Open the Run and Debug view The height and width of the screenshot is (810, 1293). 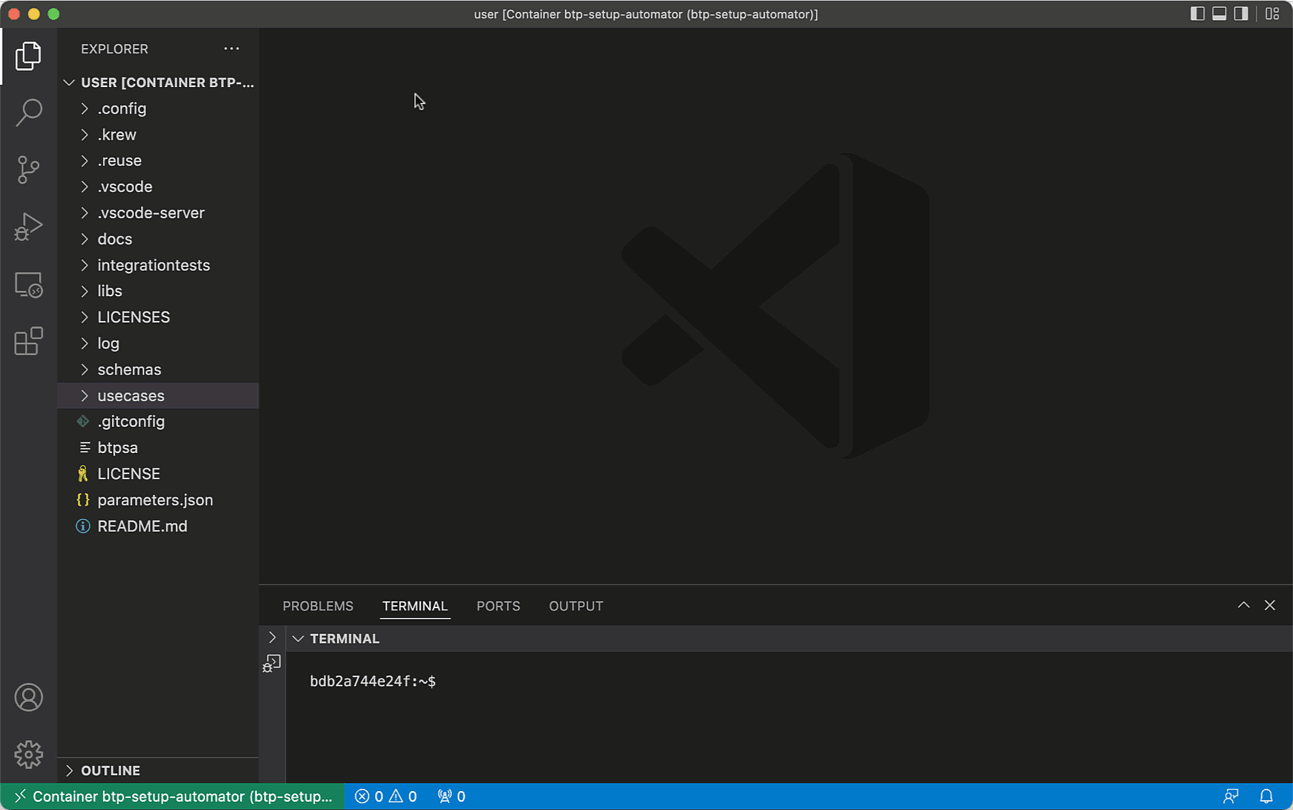28,227
